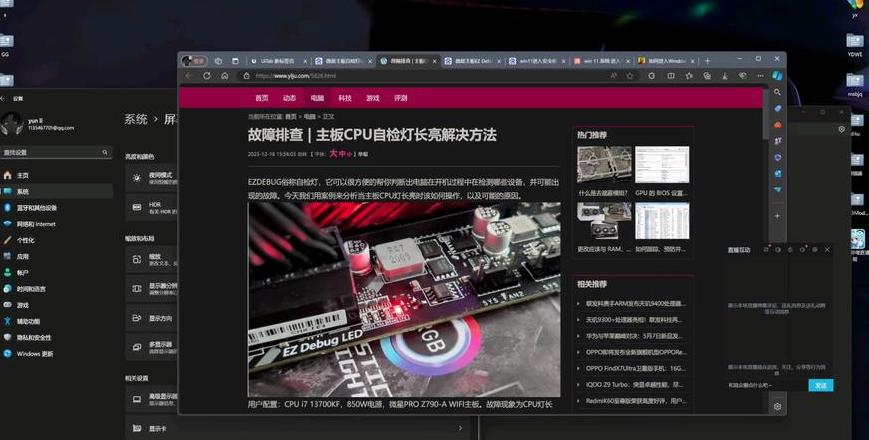This screenshot has height=440, width=869.
Task: Select 网络和 Internet in Settings sidebar
Action: click(x=57, y=224)
